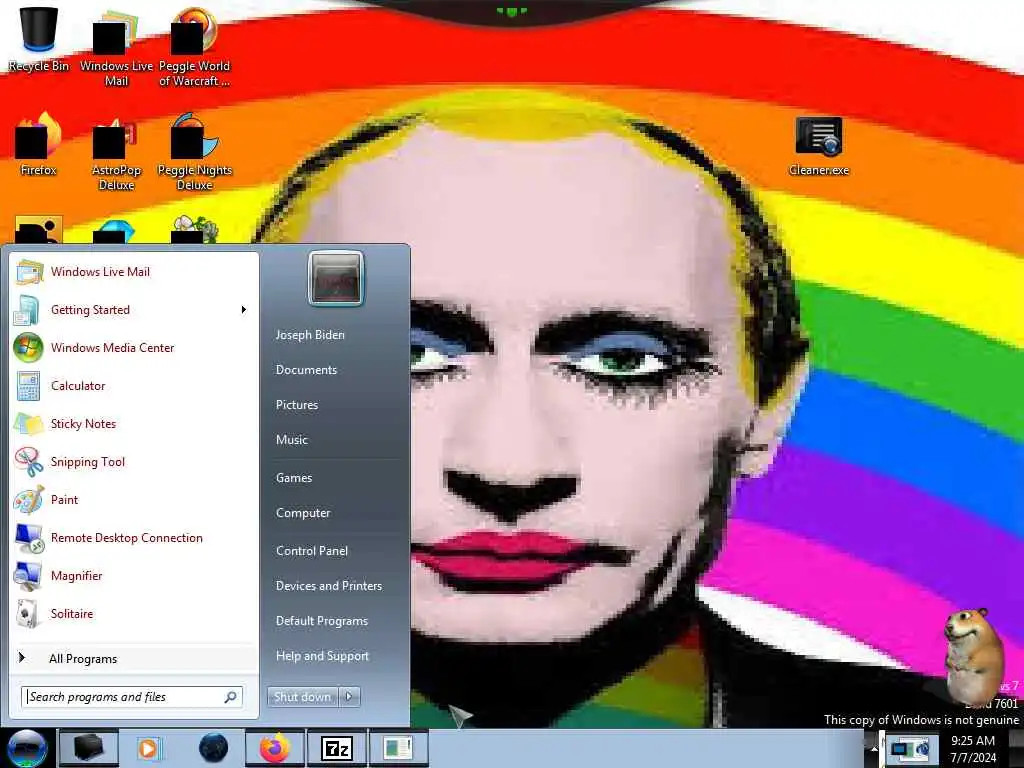
Task: Launch Peggle World of Warcraft desktop shortcut
Action: [x=194, y=47]
